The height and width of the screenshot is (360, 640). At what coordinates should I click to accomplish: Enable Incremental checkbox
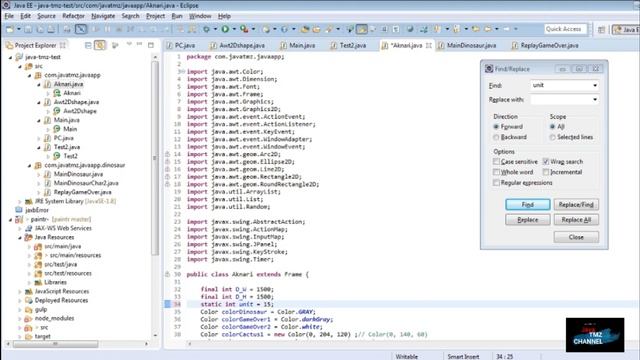click(x=546, y=172)
